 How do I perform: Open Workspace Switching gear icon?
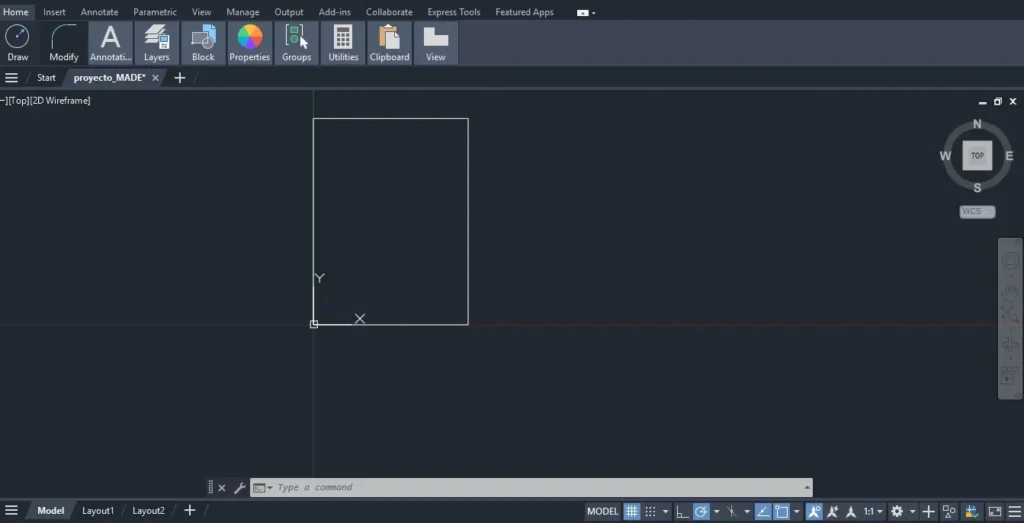point(897,511)
